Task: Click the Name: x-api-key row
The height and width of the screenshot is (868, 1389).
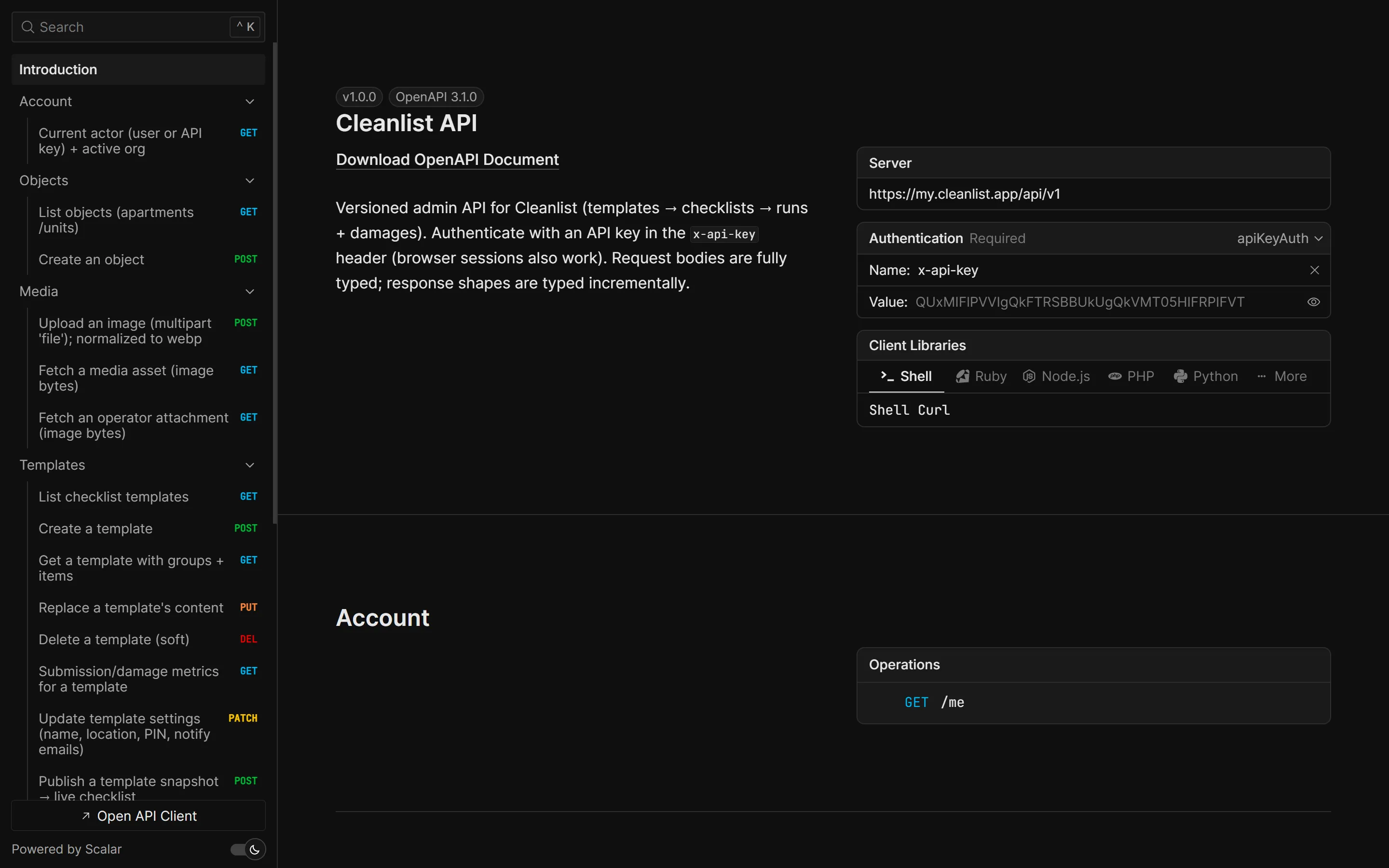Action: pyautogui.click(x=1093, y=270)
